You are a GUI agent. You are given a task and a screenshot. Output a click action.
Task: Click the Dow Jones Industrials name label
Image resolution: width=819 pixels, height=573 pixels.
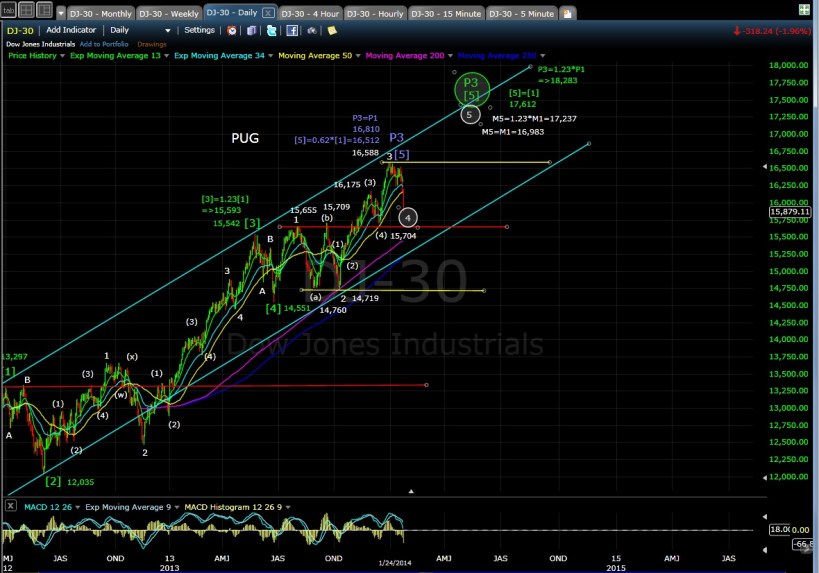pos(41,44)
